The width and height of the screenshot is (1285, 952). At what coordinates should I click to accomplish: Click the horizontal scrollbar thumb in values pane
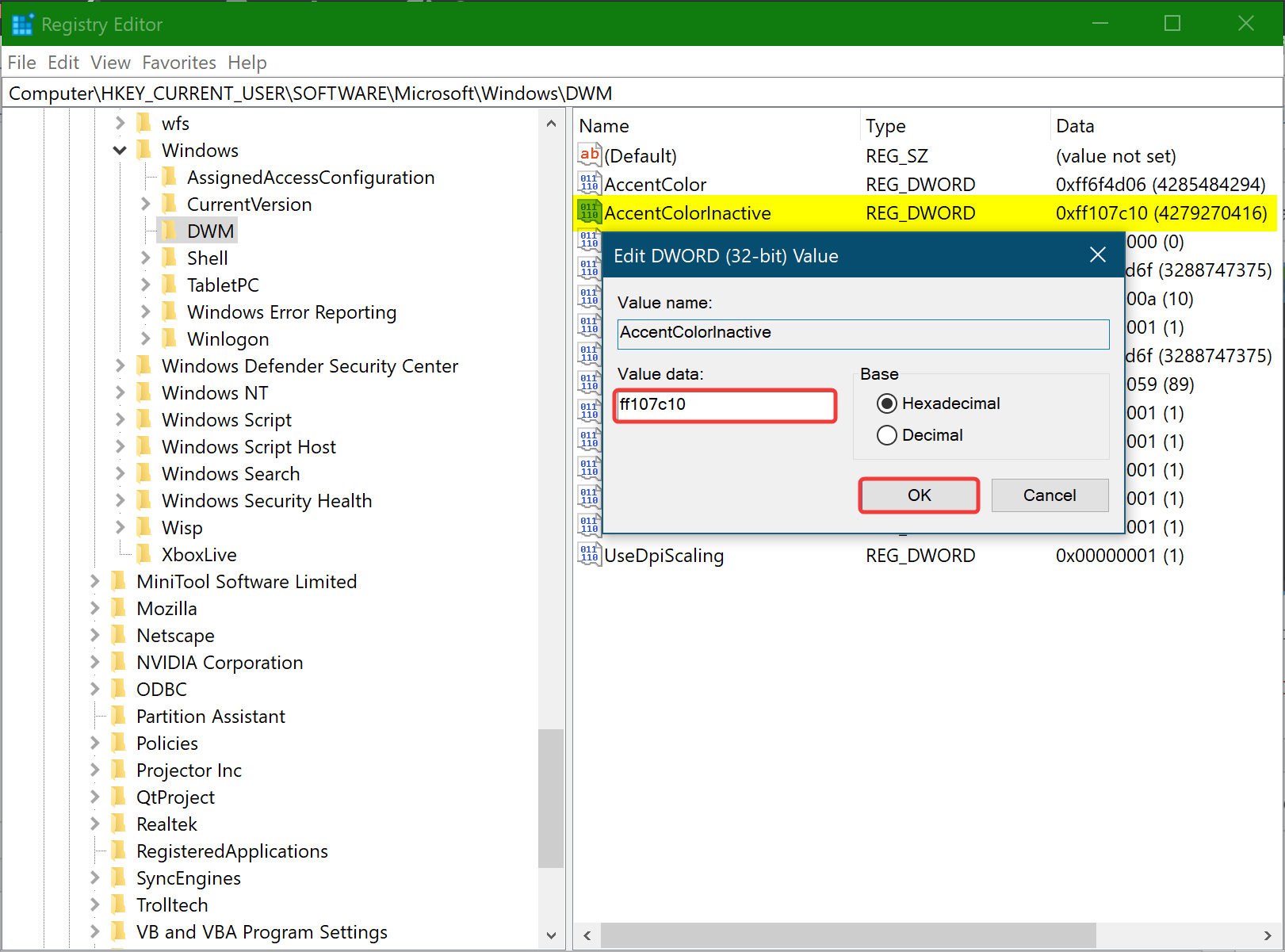coord(848,935)
